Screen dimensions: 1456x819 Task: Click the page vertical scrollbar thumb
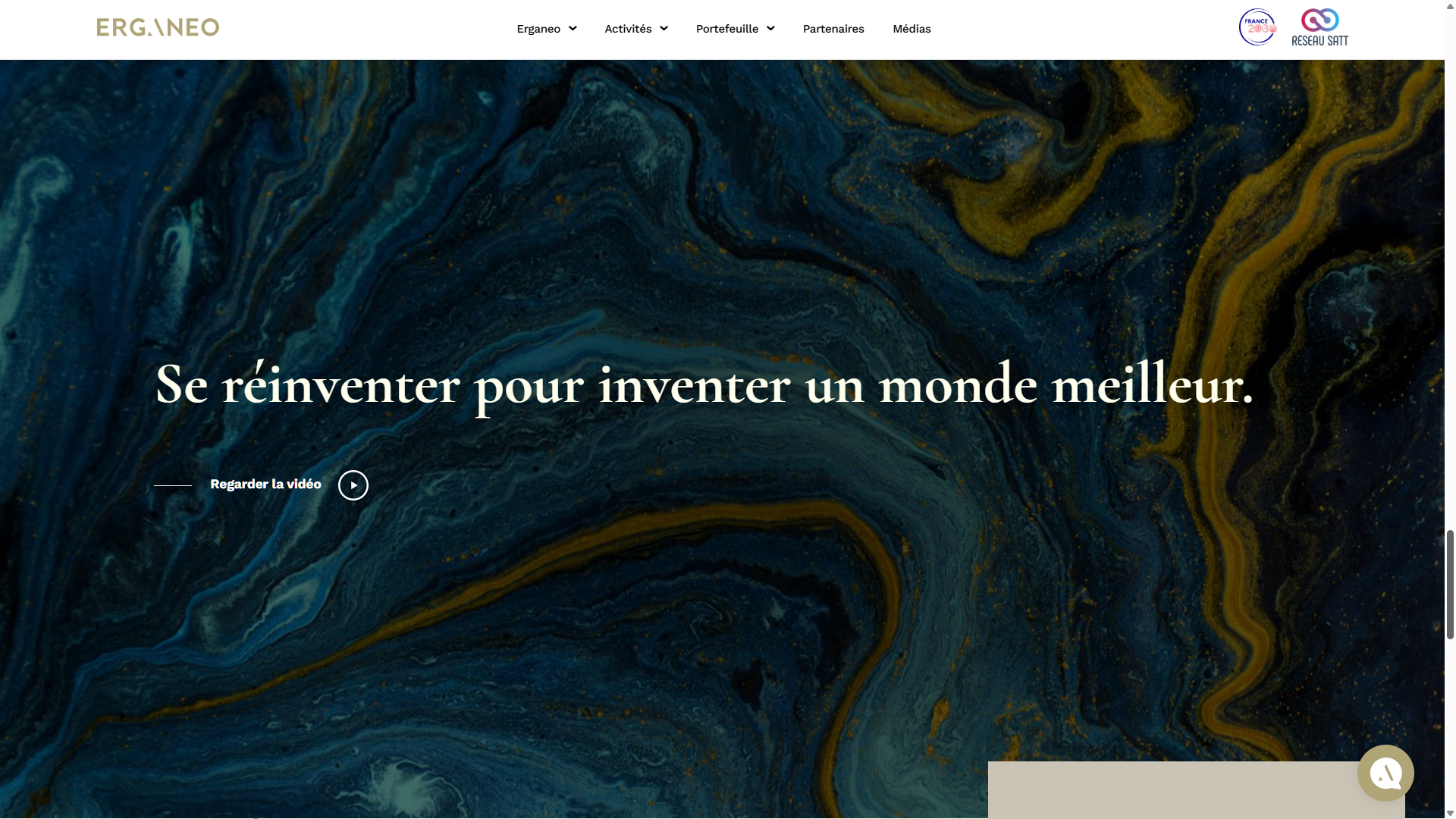coord(1450,585)
